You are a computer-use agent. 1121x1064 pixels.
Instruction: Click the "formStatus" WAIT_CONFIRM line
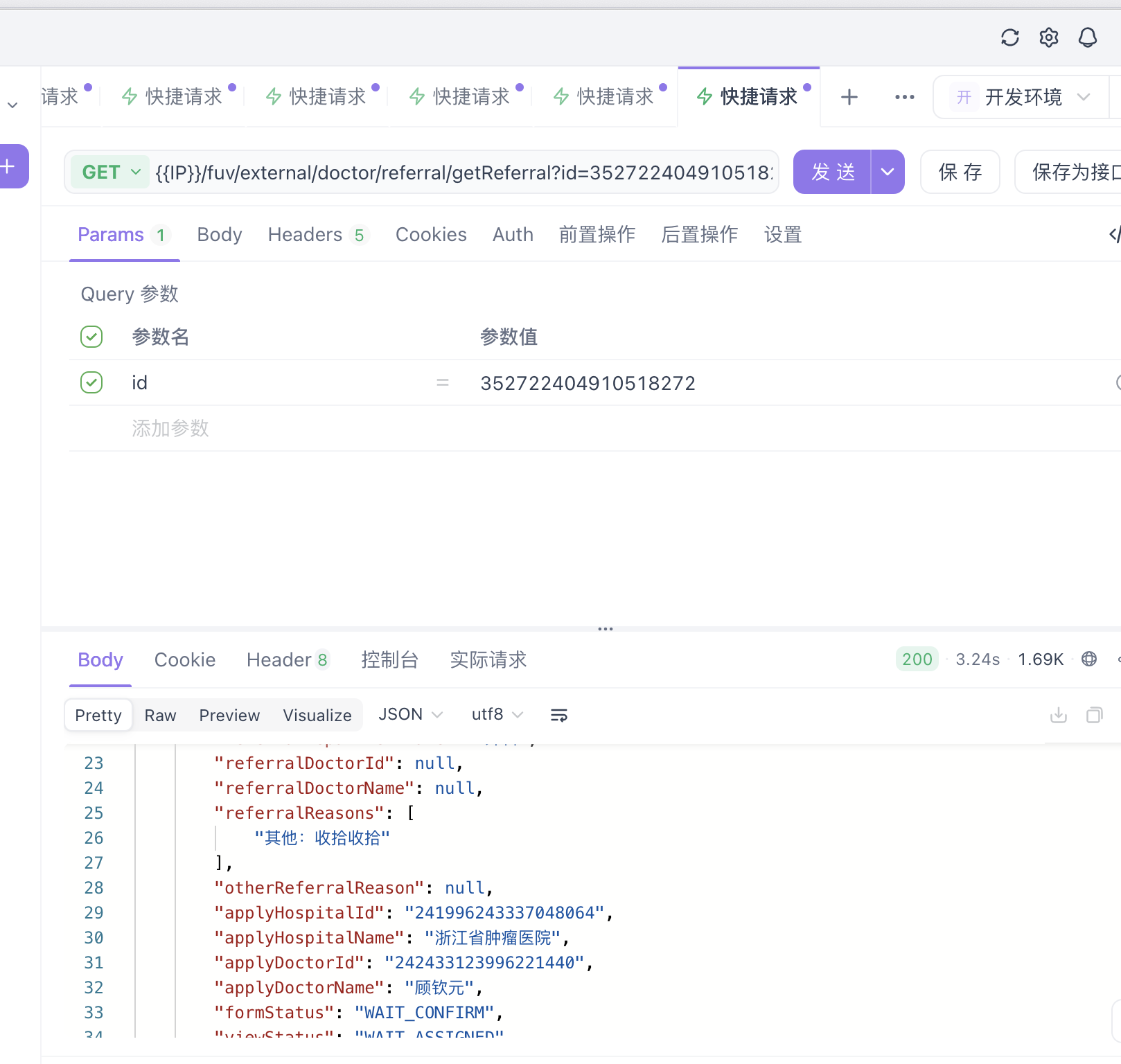tap(358, 1012)
